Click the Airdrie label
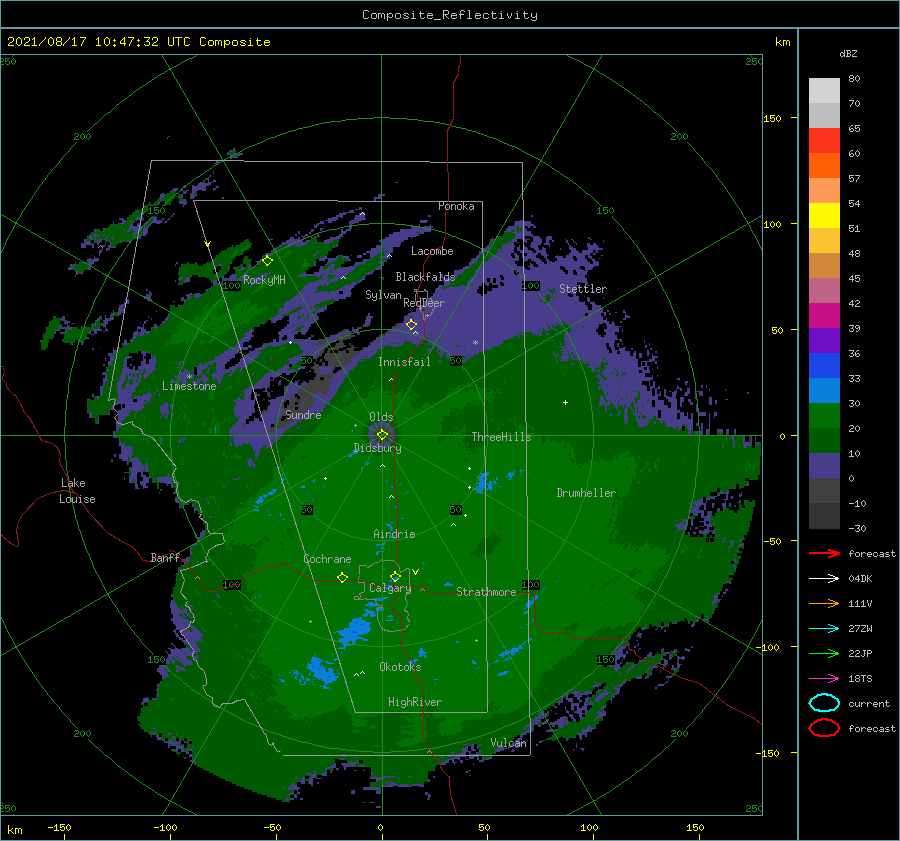Image resolution: width=900 pixels, height=841 pixels. (x=394, y=534)
